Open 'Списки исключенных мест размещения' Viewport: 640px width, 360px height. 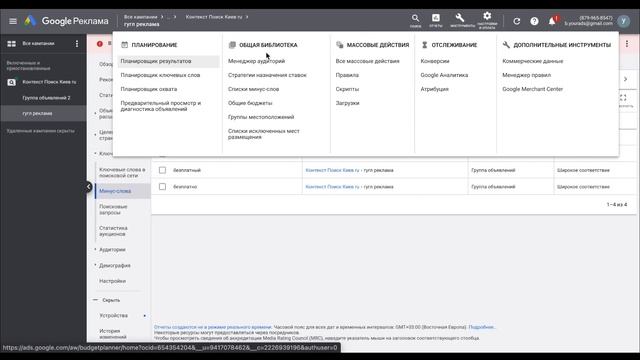[264, 134]
